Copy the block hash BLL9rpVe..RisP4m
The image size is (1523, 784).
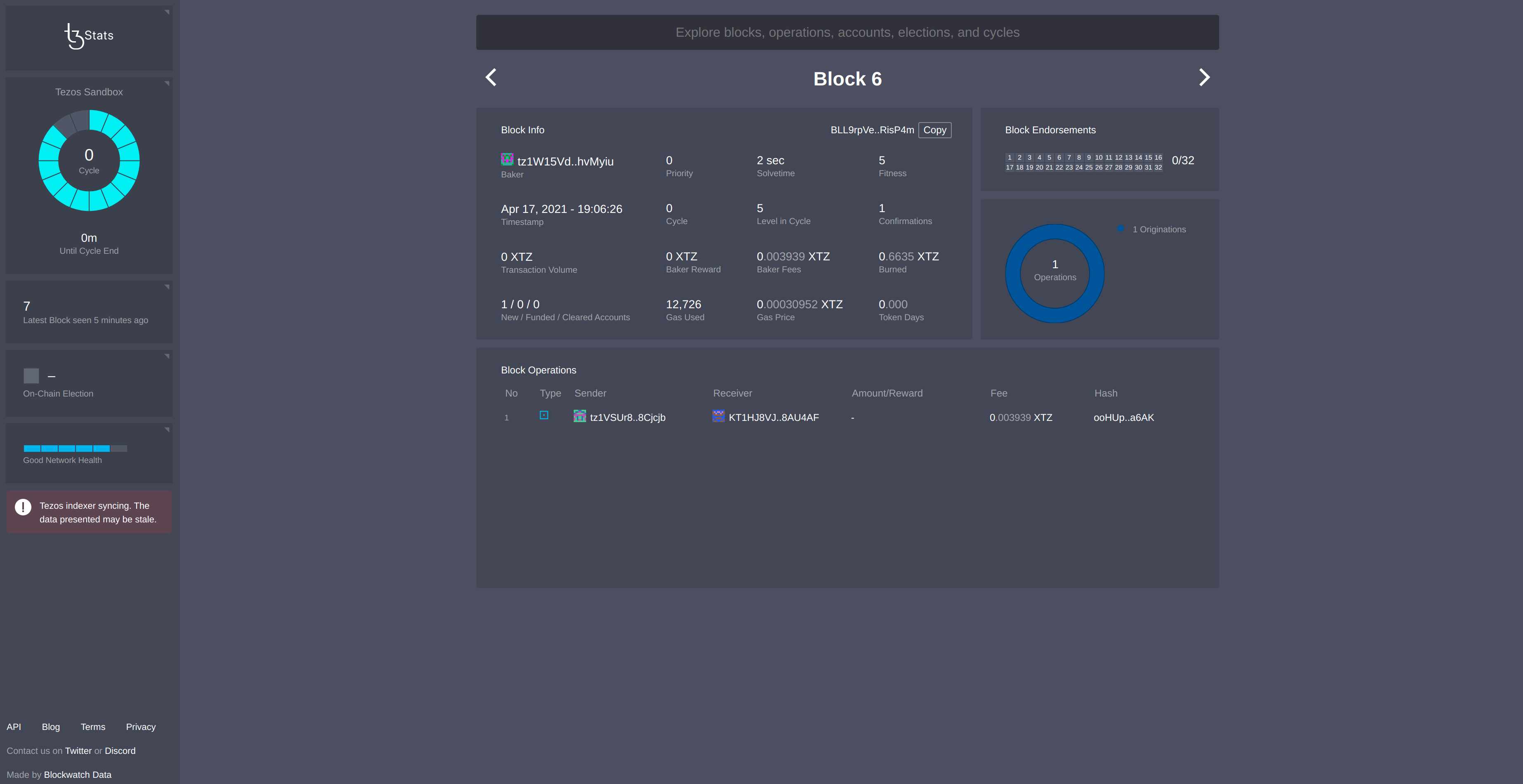click(x=934, y=130)
